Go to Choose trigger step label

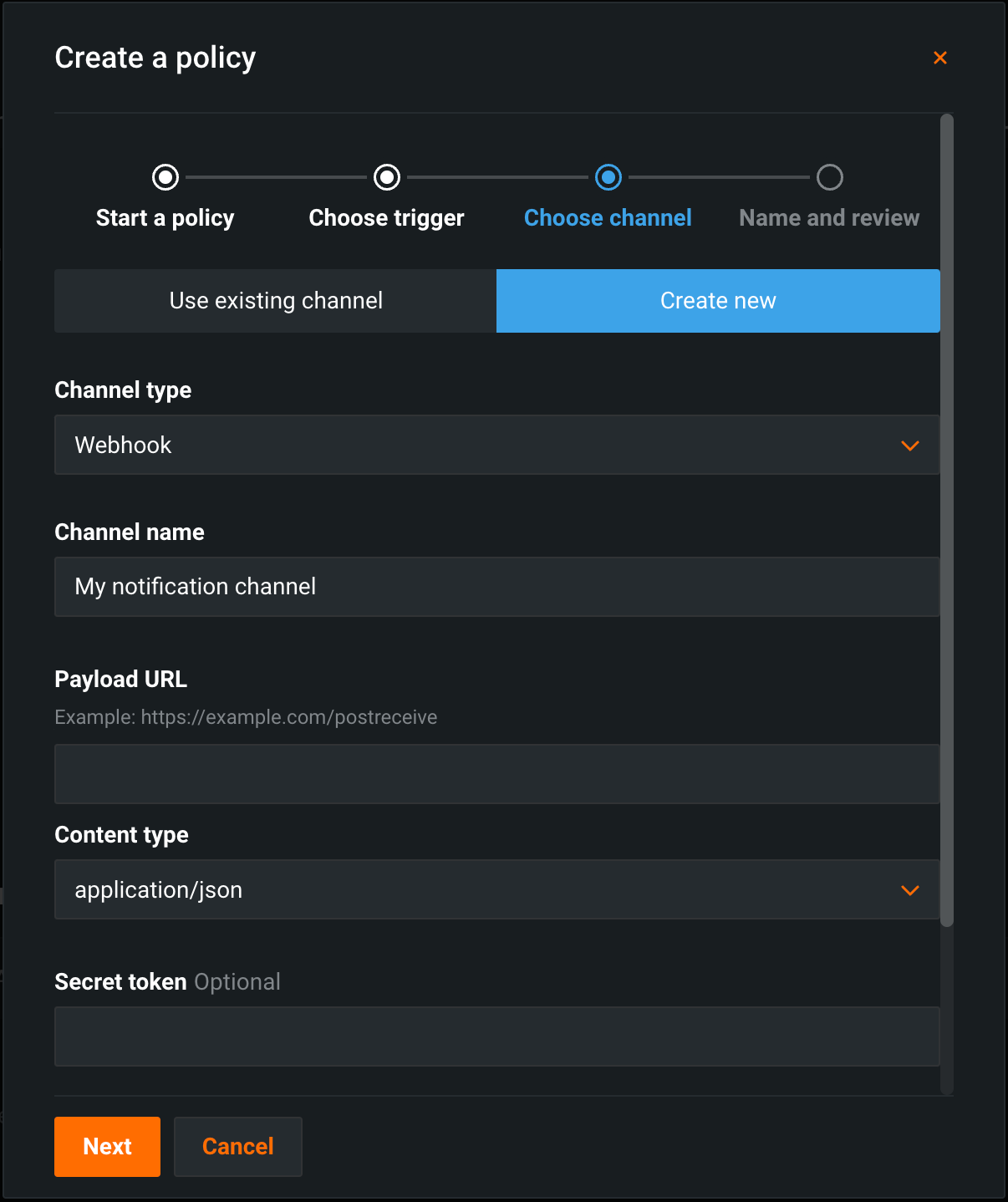[387, 218]
